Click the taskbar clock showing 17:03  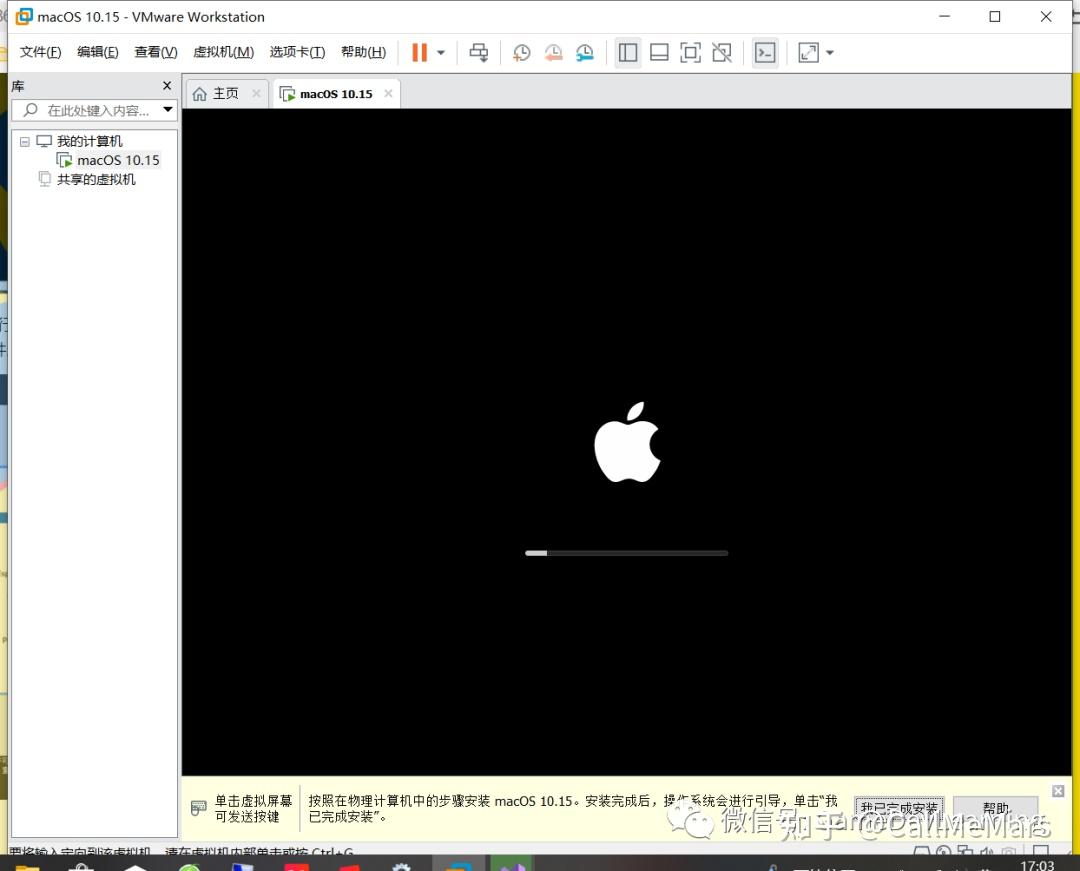[x=1037, y=865]
